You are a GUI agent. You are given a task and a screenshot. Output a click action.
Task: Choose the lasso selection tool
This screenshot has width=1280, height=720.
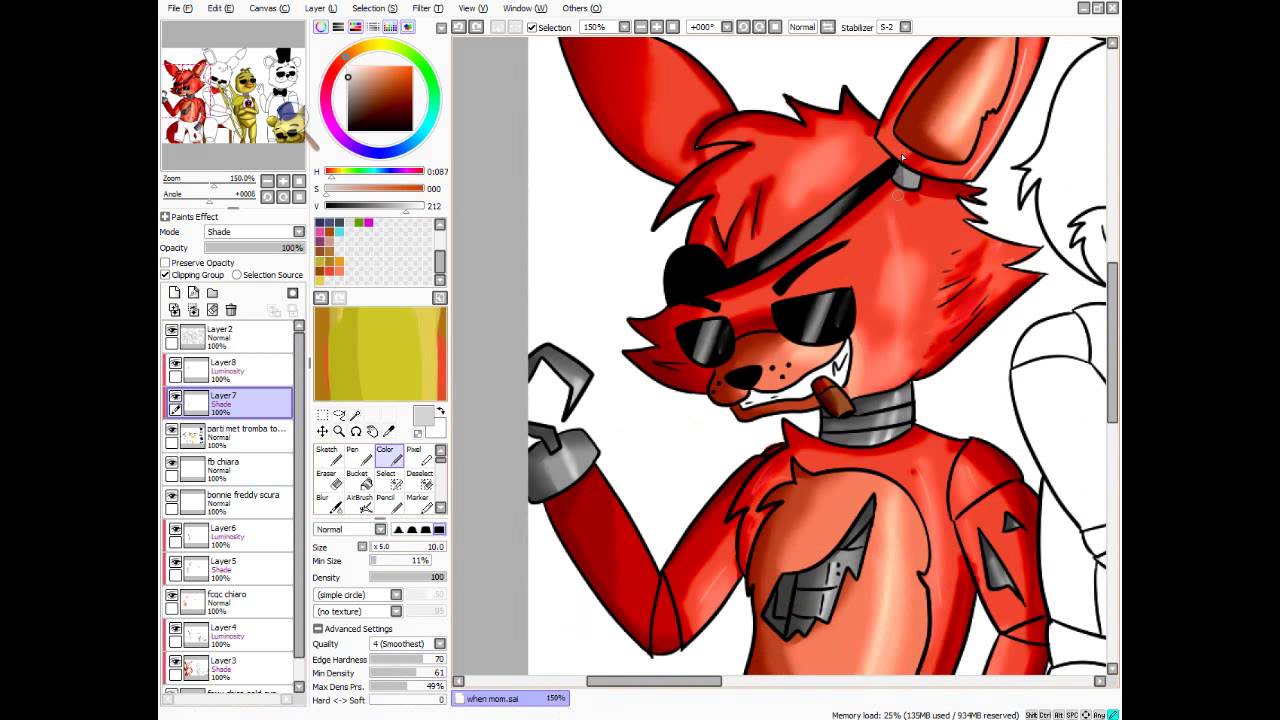pyautogui.click(x=339, y=415)
